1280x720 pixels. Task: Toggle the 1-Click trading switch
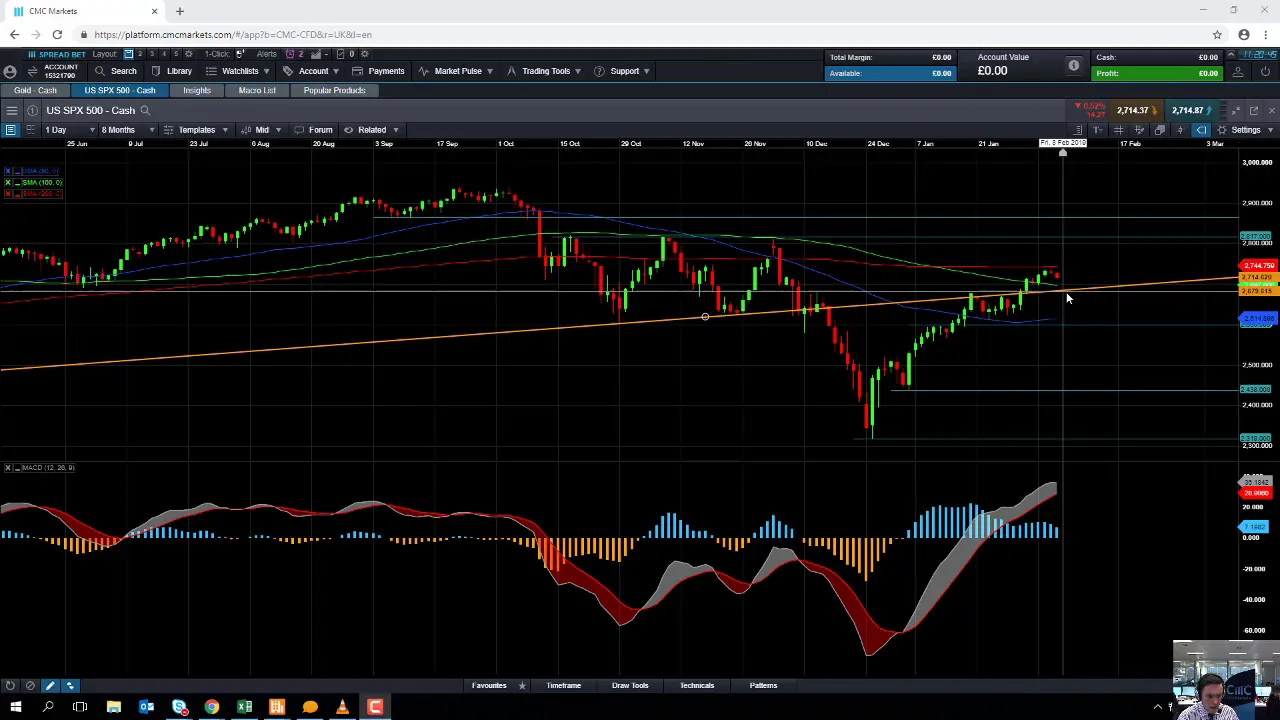[240, 54]
